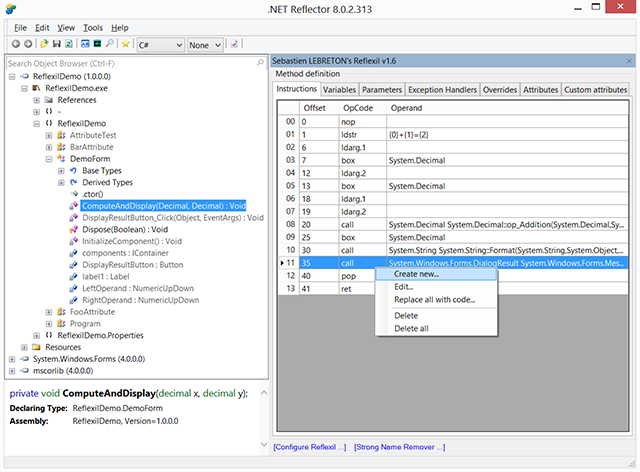Viewport: 640px width, 472px height.
Task: Choose Delete from context menu
Action: point(436,316)
